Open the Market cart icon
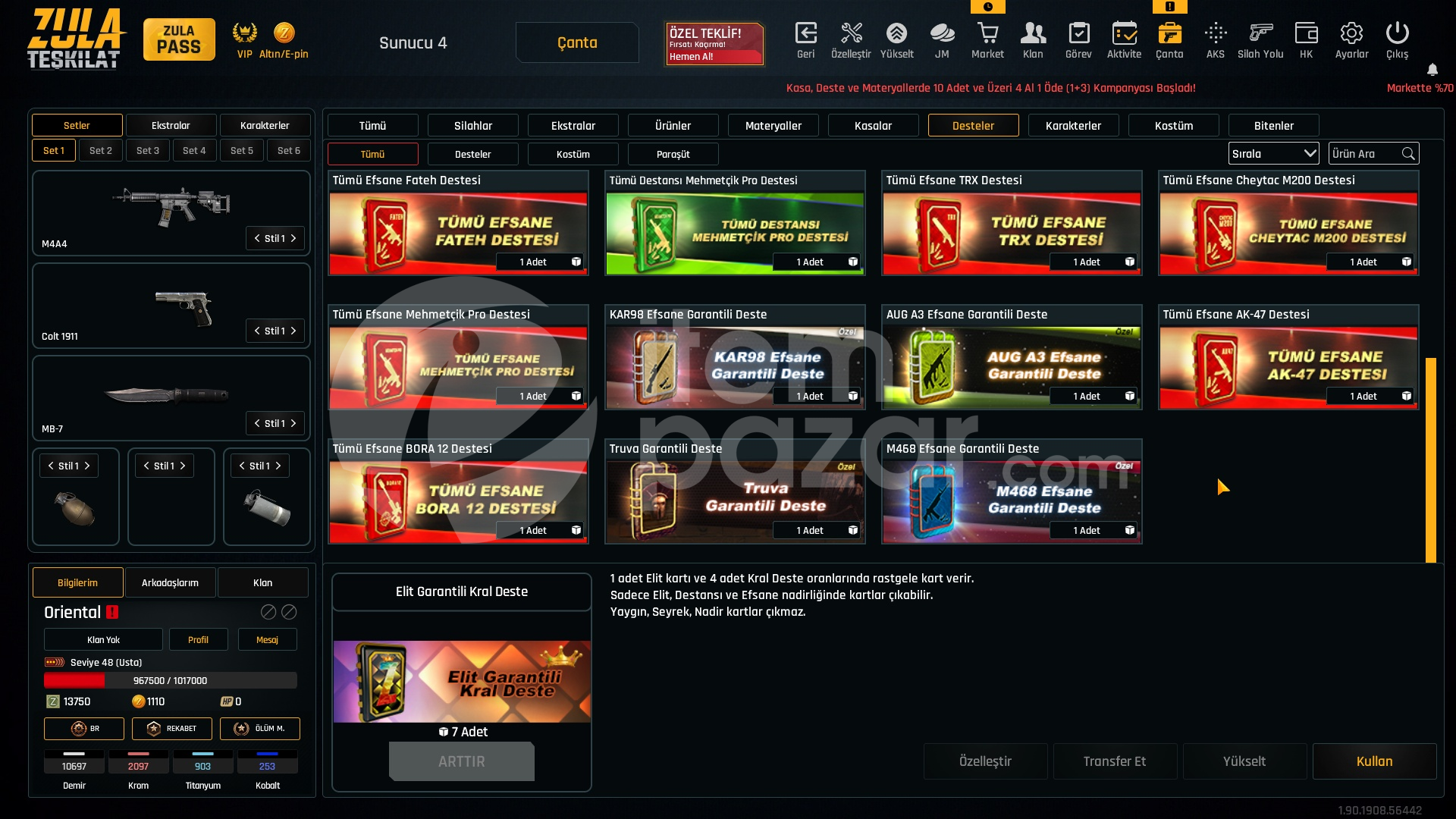The height and width of the screenshot is (819, 1456). [x=987, y=33]
